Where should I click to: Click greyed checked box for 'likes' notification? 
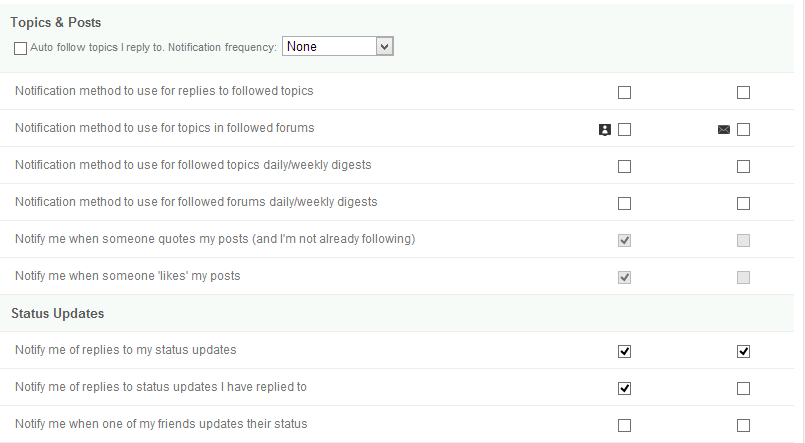pyautogui.click(x=625, y=277)
